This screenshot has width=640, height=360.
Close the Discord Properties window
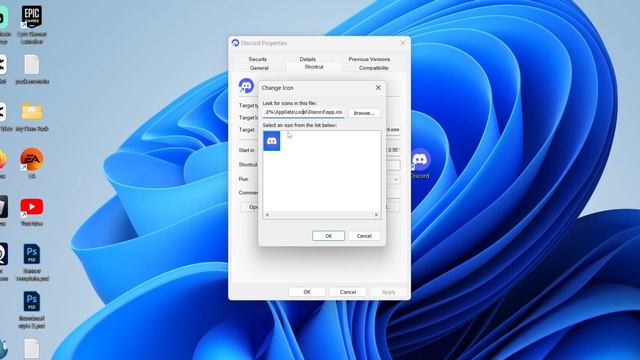point(403,43)
